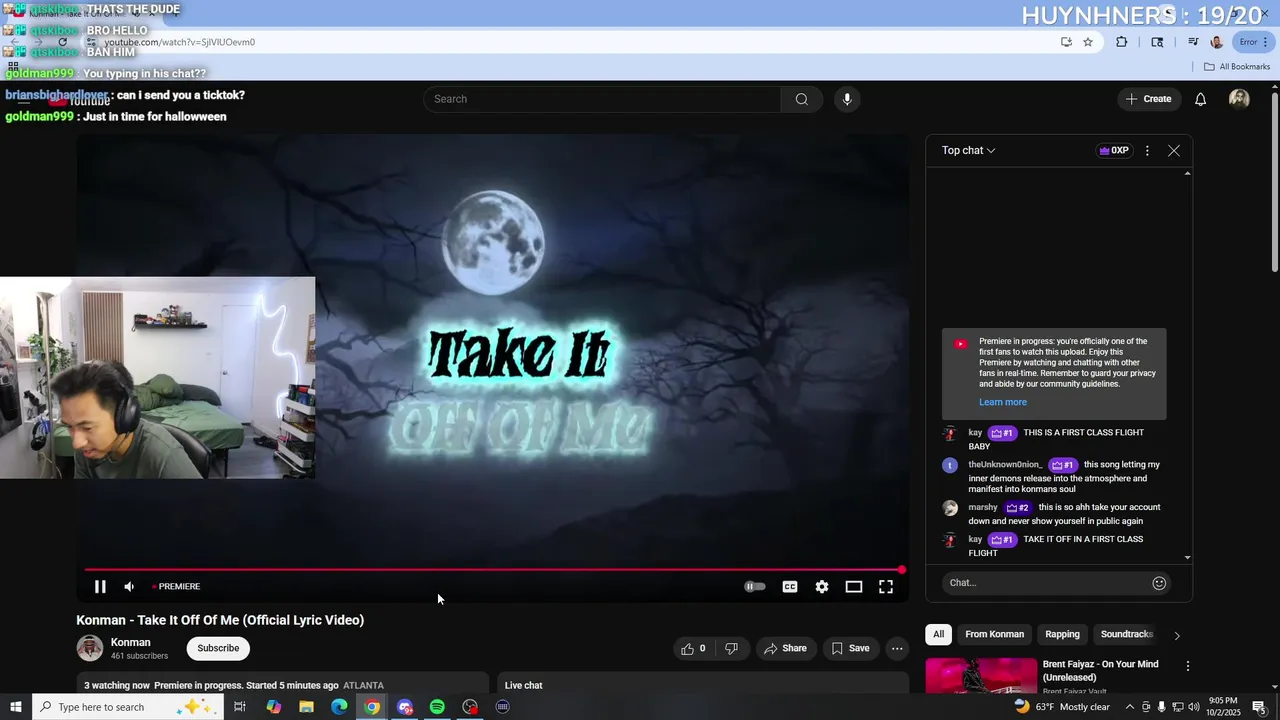Open File Explorer from taskbar
The image size is (1280, 720).
[306, 707]
